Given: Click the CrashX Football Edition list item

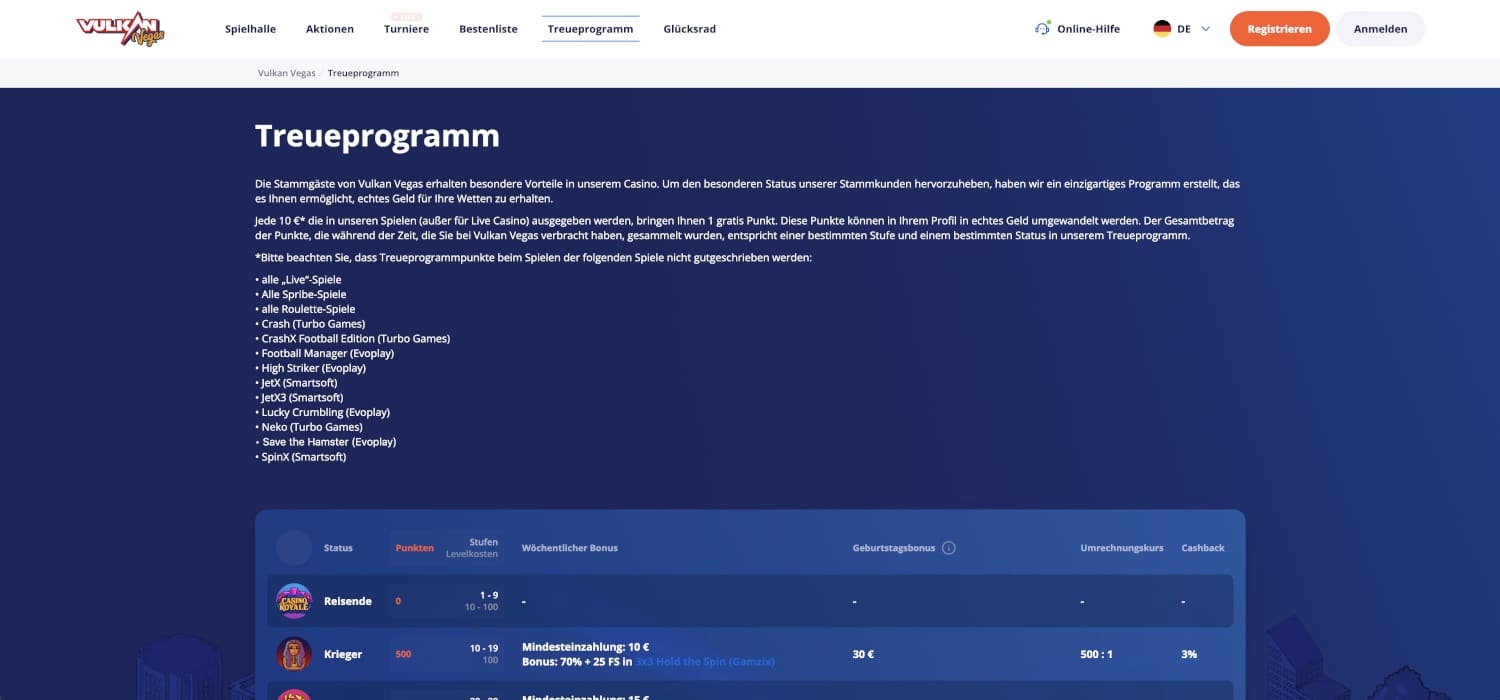Looking at the screenshot, I should (x=353, y=339).
